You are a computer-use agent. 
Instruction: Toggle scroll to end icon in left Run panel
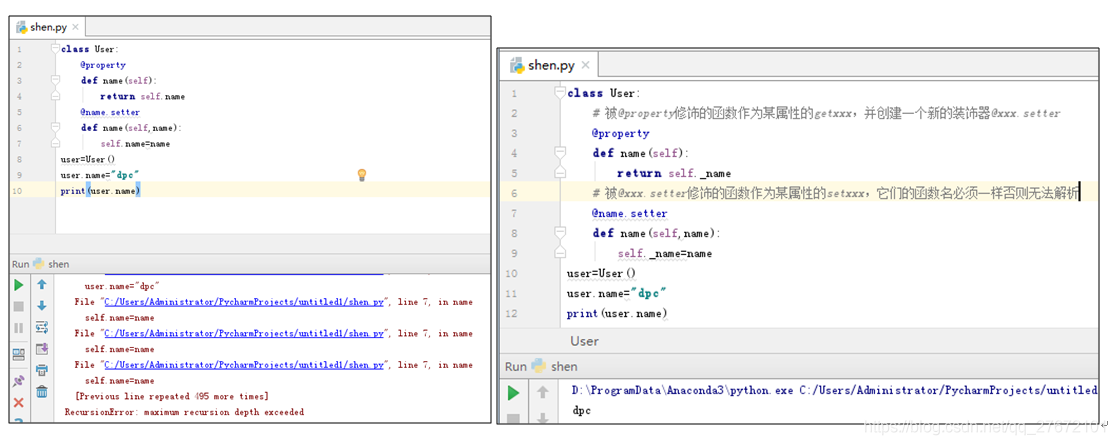pos(42,349)
